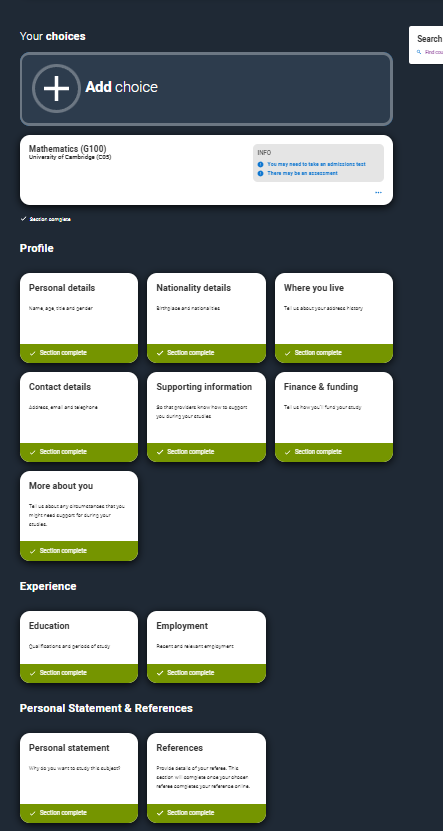This screenshot has width=443, height=831.
Task: Click the admissions test info link
Action: (316, 164)
